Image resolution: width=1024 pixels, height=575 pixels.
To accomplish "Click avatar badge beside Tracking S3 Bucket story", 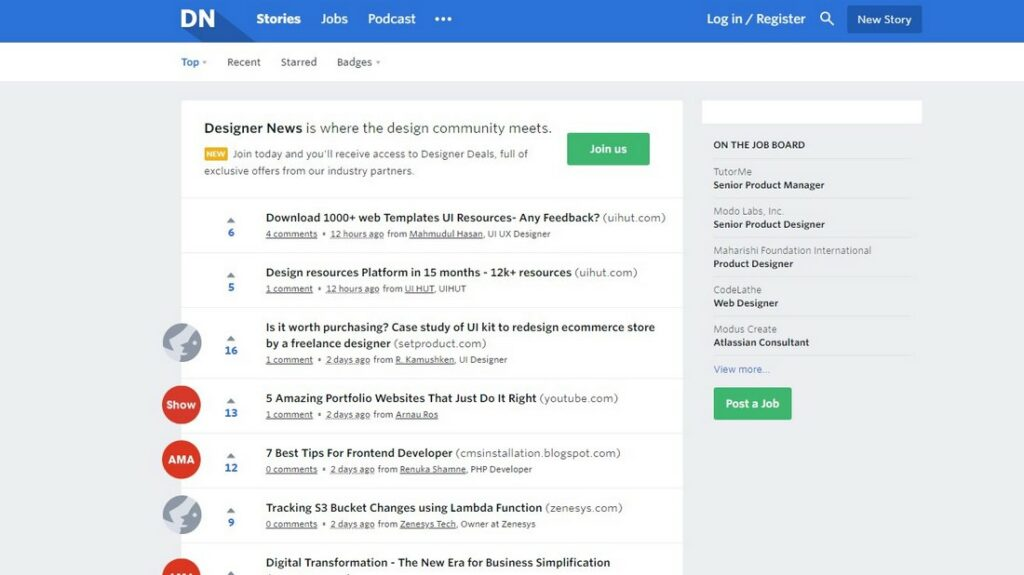I will click(182, 514).
